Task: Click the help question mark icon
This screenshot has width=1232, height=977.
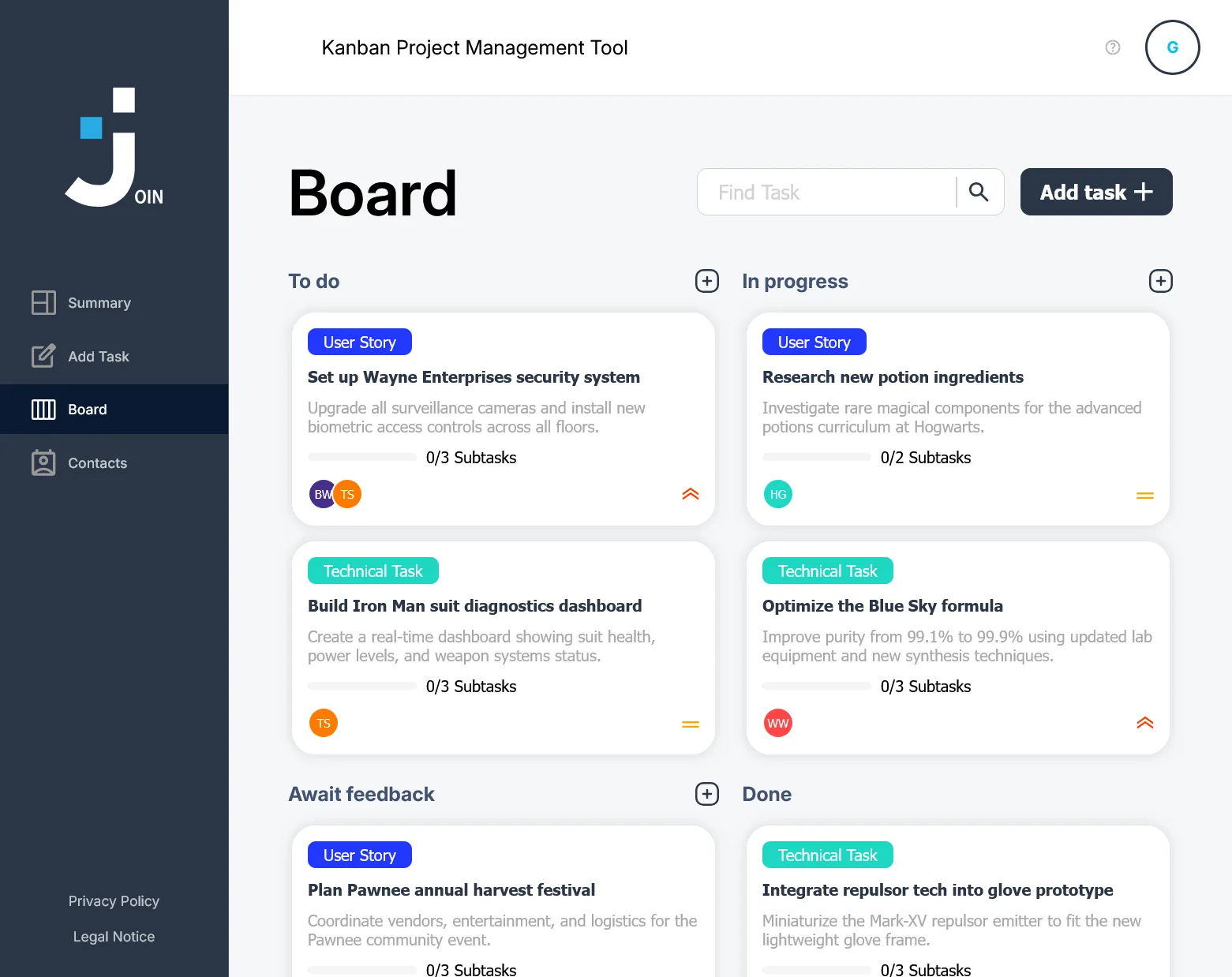Action: [x=1113, y=47]
